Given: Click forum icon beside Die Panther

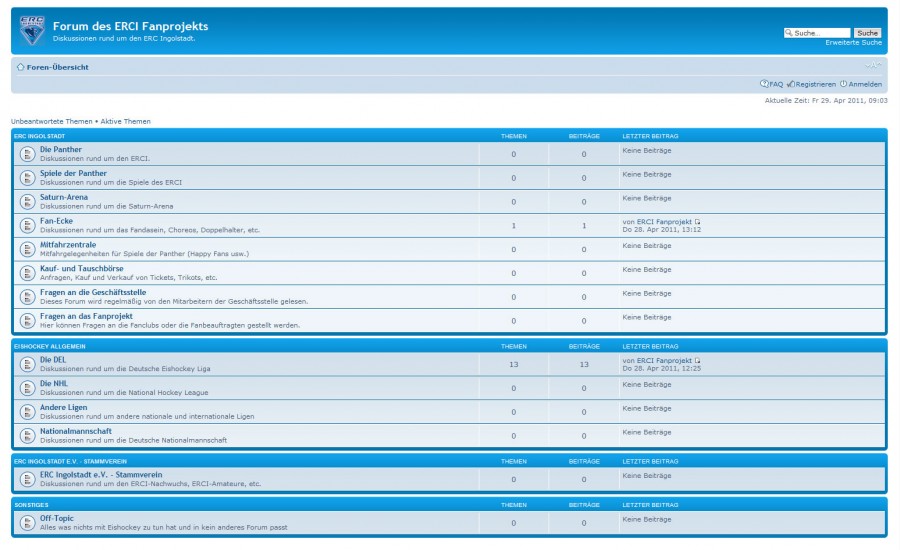Looking at the screenshot, I should (27, 154).
